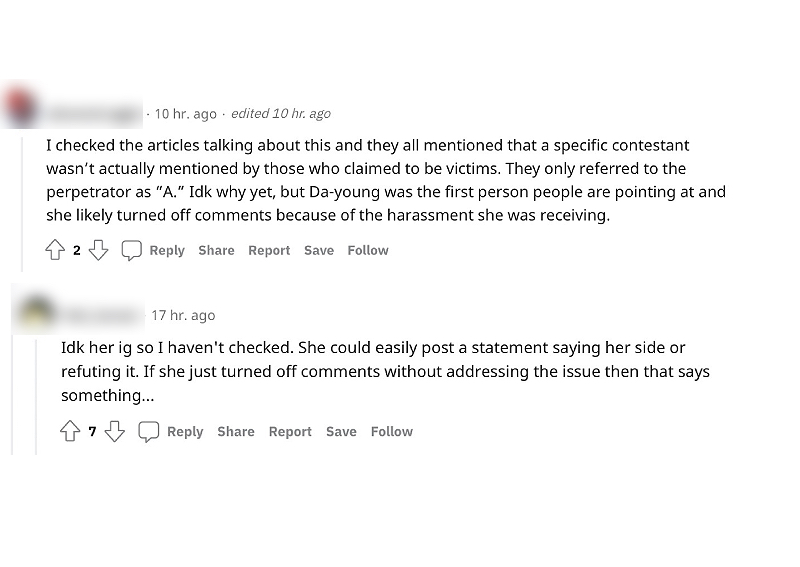Click the 'edited 10 hr. ago' label
Image resolution: width=800 pixels, height=567 pixels.
click(281, 113)
